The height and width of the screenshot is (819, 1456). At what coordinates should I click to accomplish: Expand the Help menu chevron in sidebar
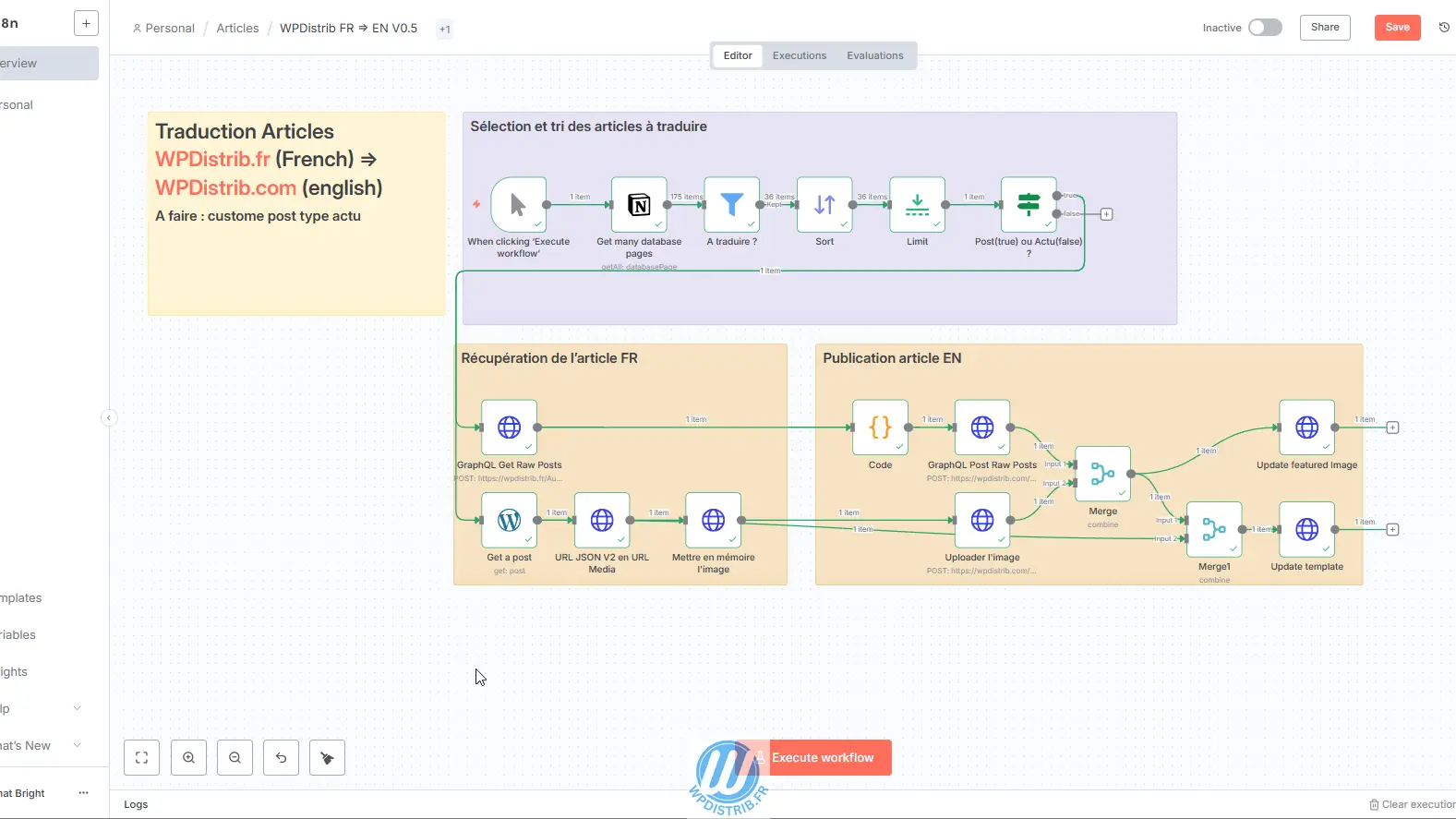[x=78, y=708]
